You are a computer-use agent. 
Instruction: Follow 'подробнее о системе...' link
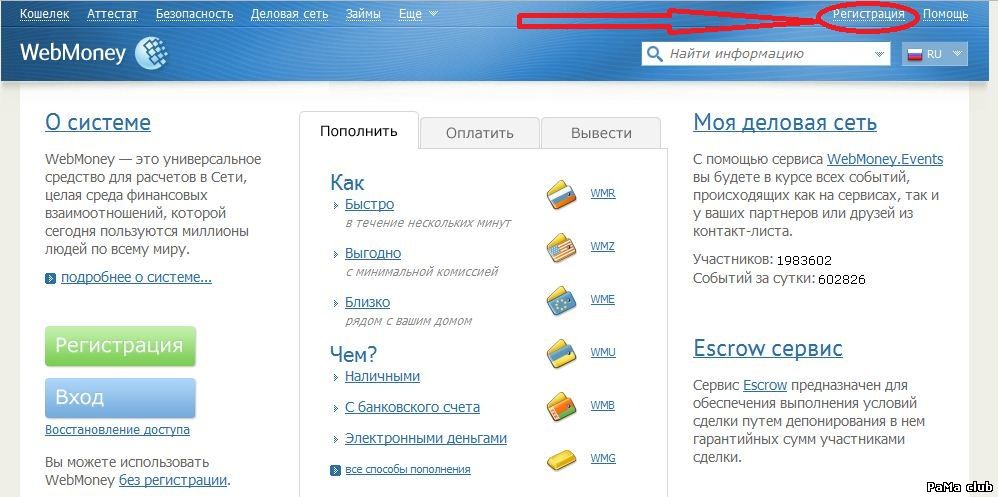point(136,278)
